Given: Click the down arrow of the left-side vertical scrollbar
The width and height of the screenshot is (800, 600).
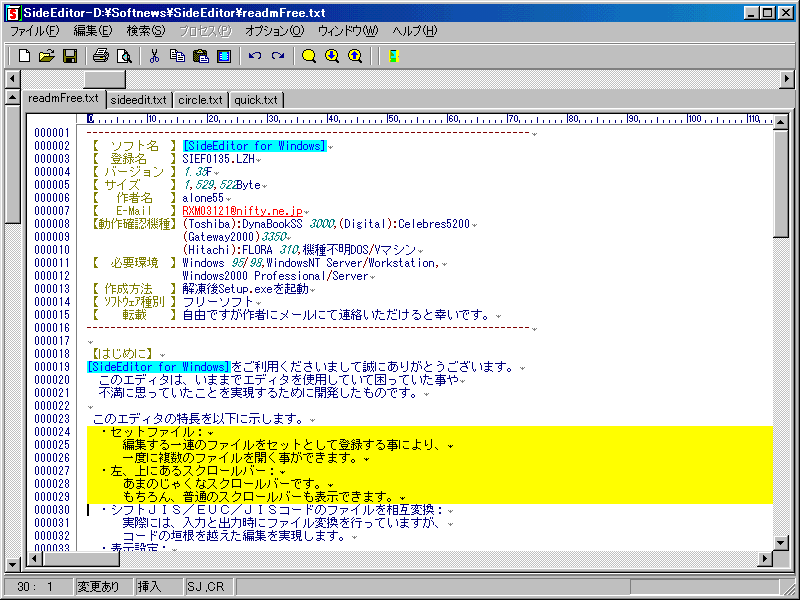Looking at the screenshot, I should click(x=12, y=565).
